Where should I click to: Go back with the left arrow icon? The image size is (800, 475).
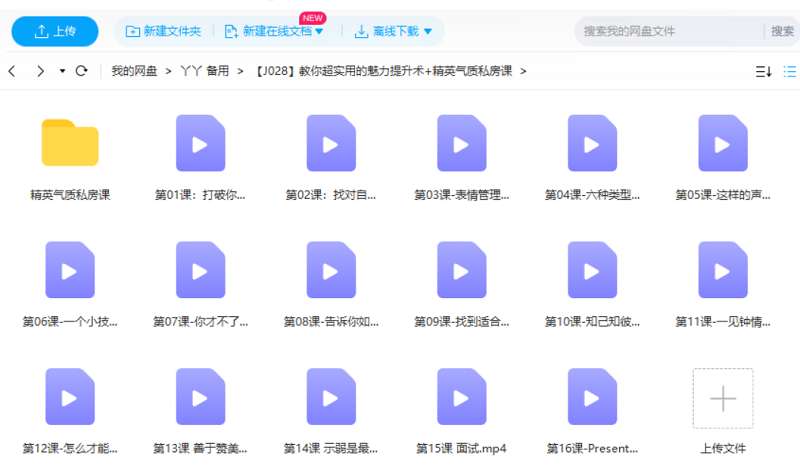(x=12, y=71)
